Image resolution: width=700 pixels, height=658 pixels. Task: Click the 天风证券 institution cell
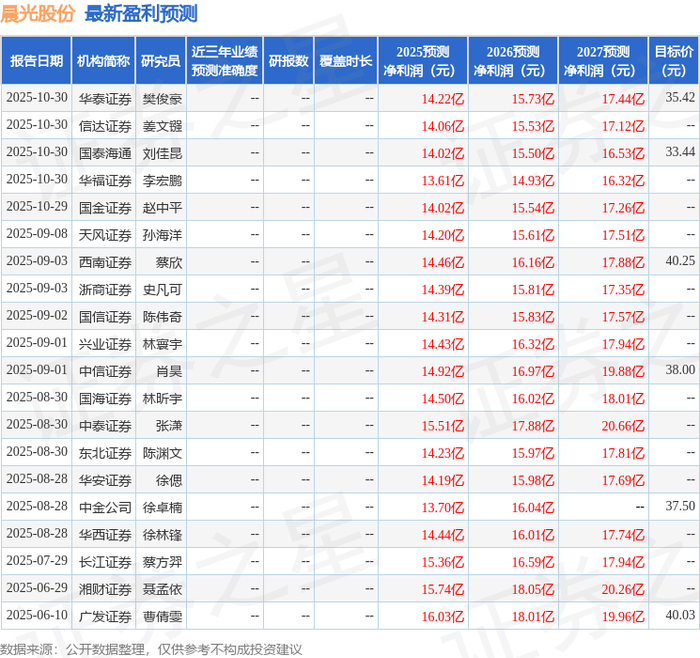[105, 235]
